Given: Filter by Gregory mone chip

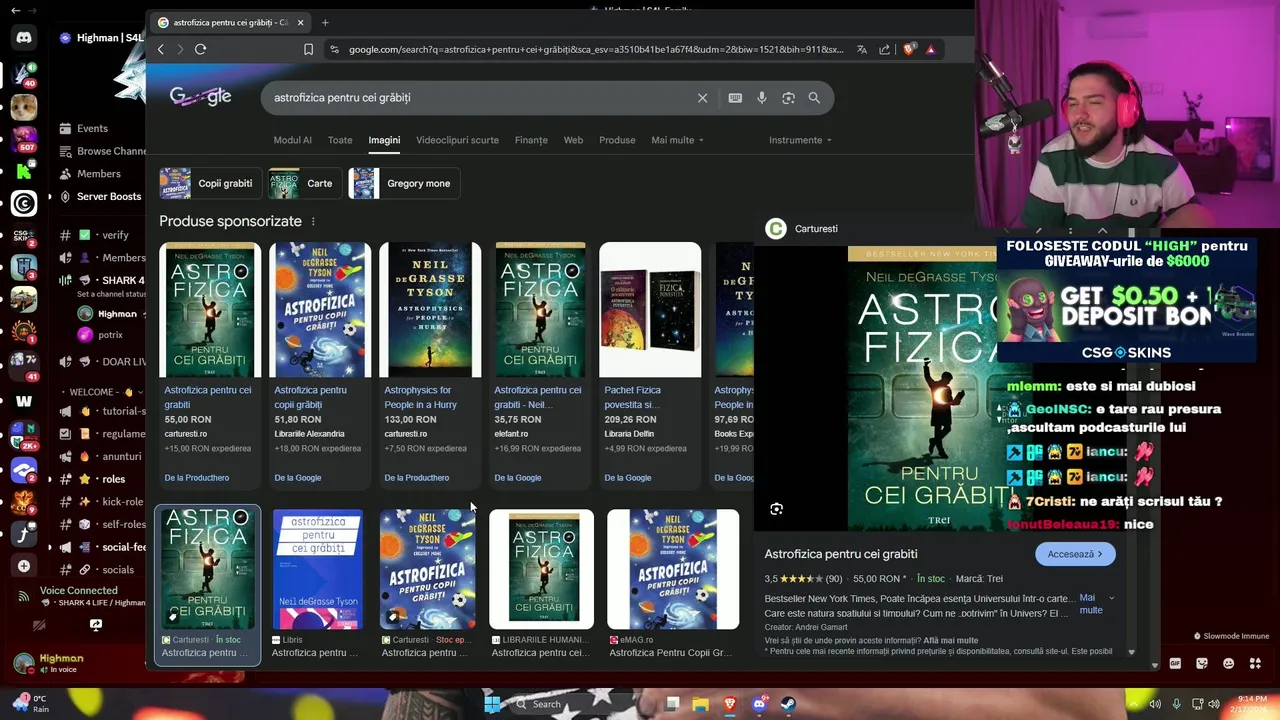Looking at the screenshot, I should (403, 183).
